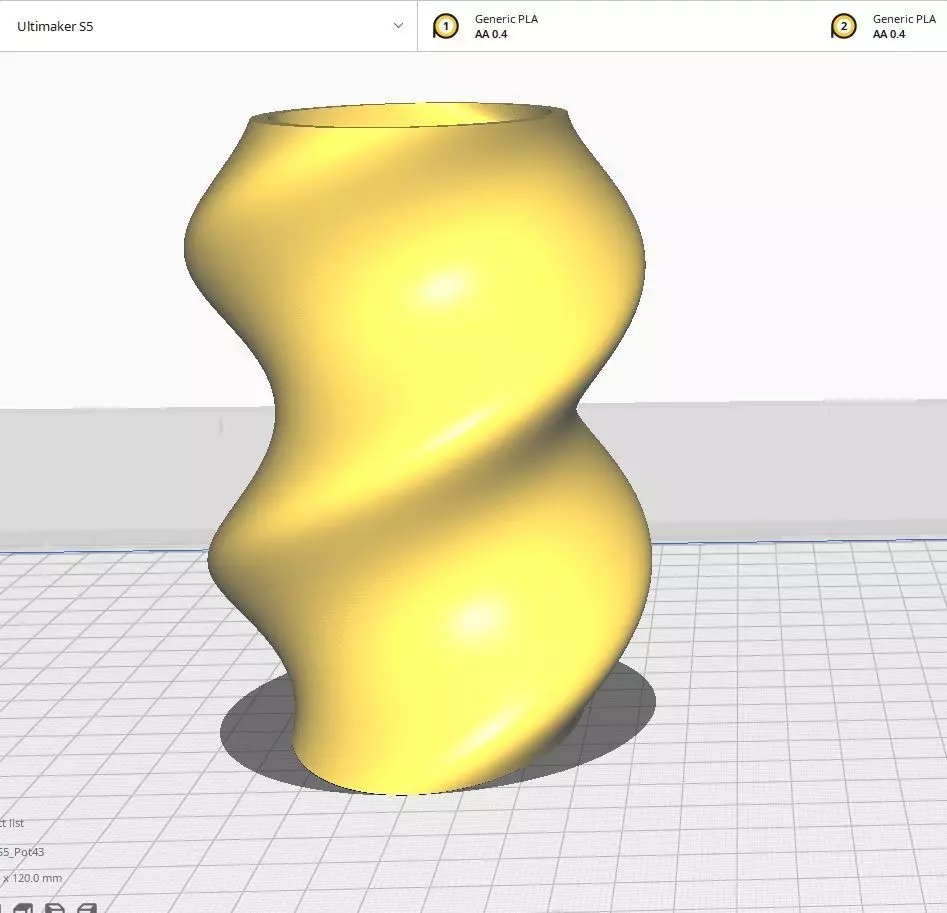Screen dimensions: 947x913
Task: Select the yellow twisted vase model
Action: pyautogui.click(x=420, y=447)
